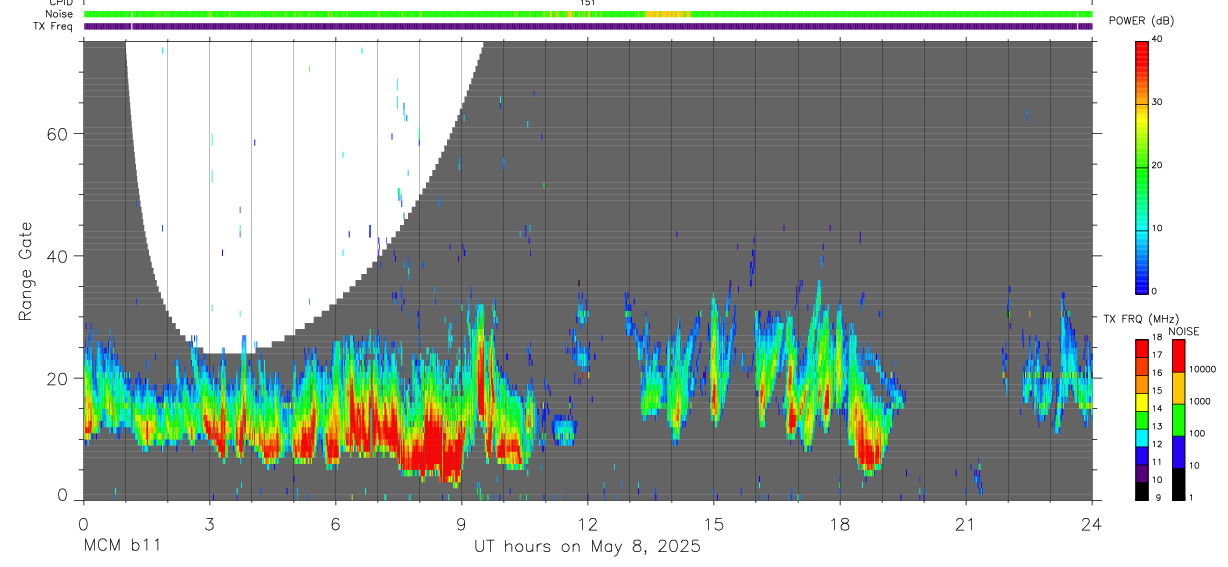Click the purple 10 MHz swatch in the TX FRQ legend

pos(1141,472)
